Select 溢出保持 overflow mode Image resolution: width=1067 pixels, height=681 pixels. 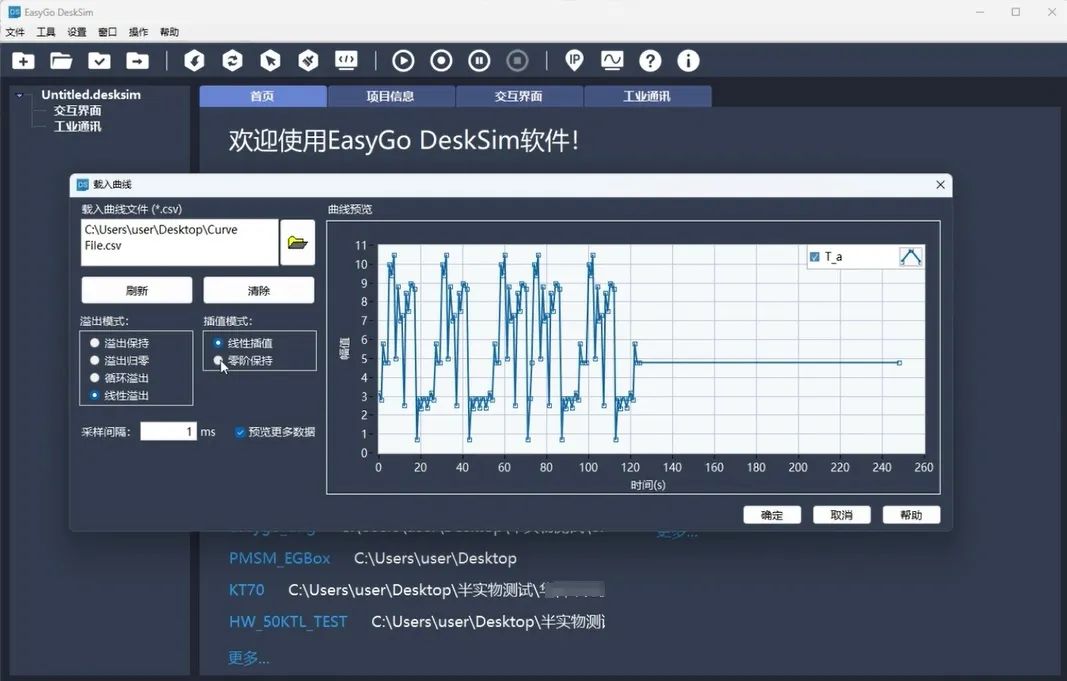[120, 343]
